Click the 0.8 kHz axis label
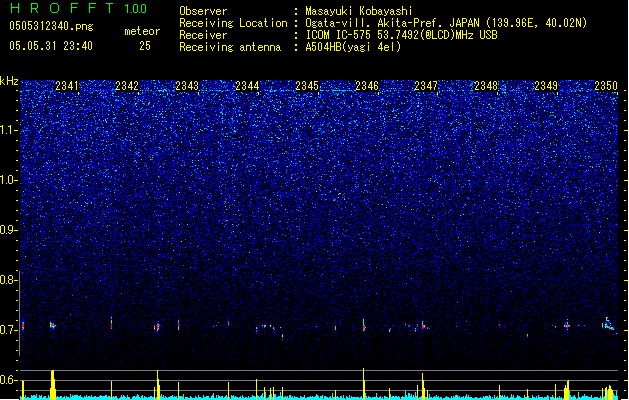 [8, 280]
